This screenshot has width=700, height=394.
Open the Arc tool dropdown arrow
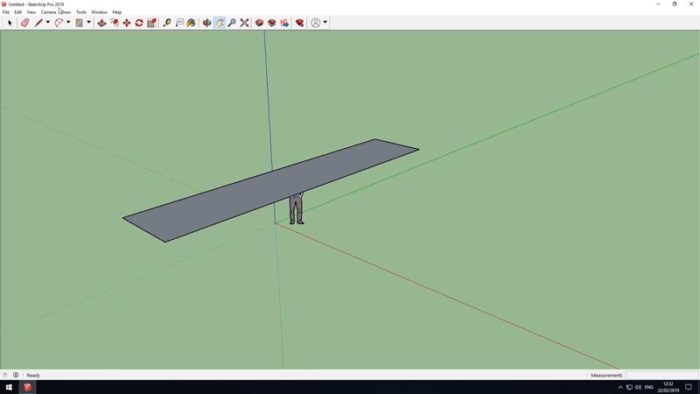click(68, 22)
